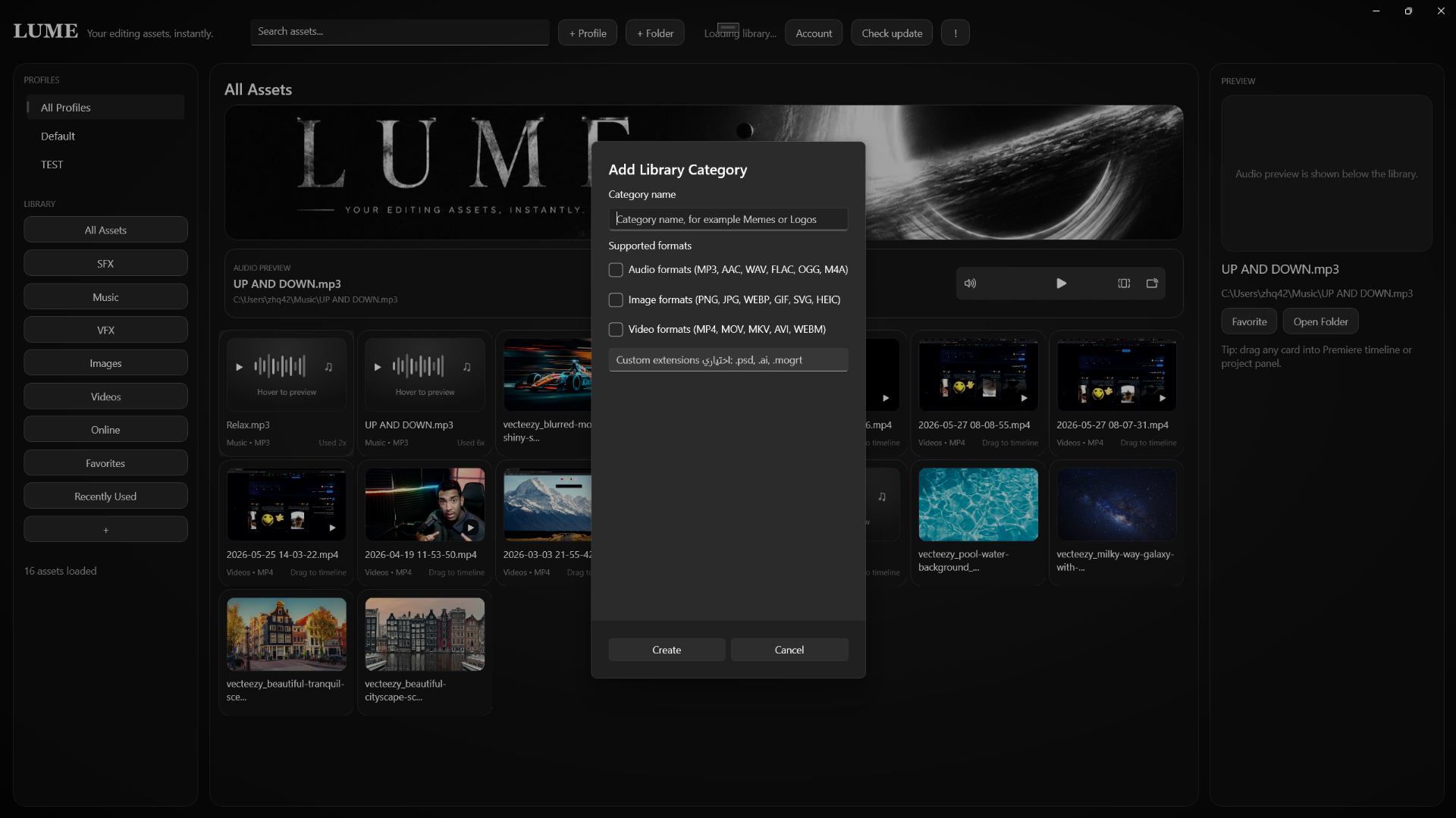1456x818 pixels.
Task: Open the Recently Used library category
Action: pyautogui.click(x=105, y=497)
